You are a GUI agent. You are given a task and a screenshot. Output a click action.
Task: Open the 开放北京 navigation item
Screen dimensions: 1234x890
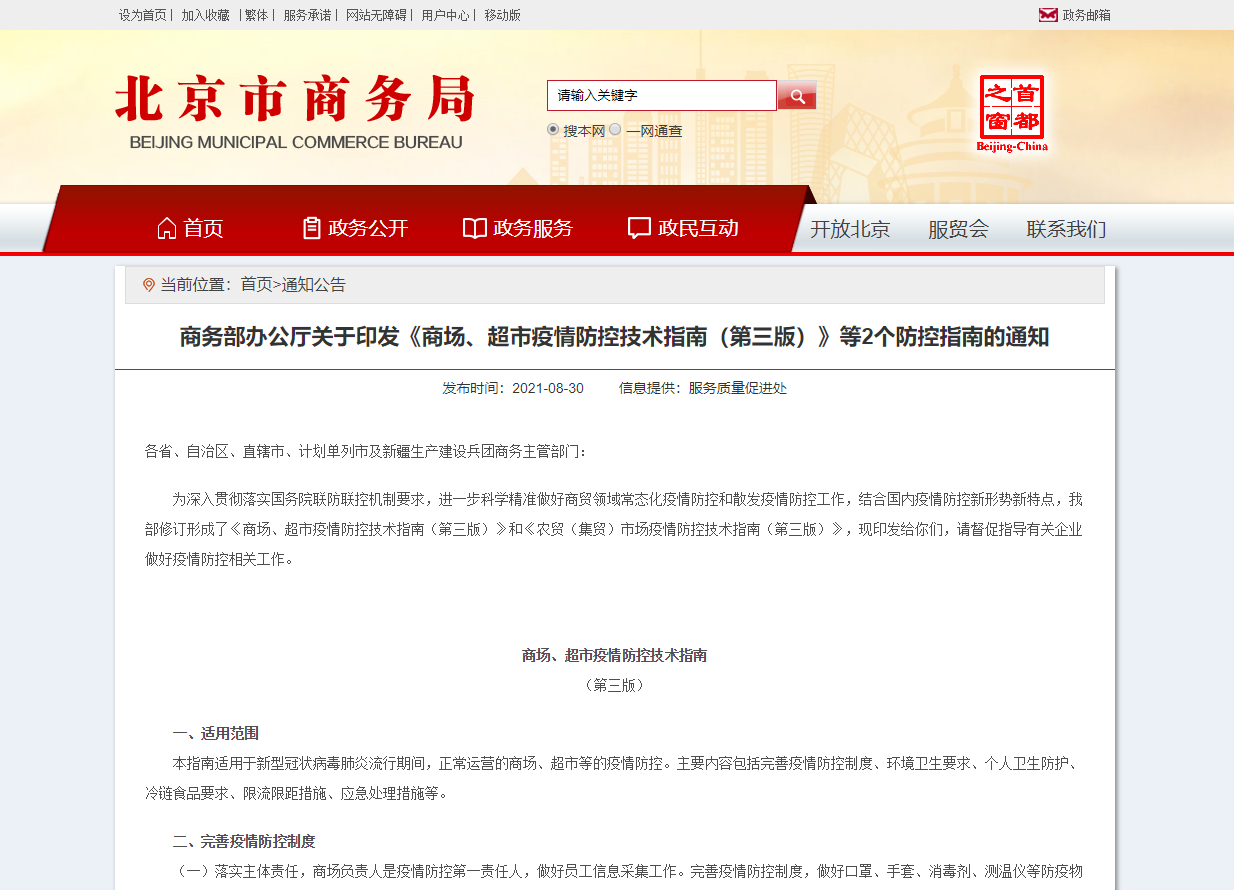(x=850, y=229)
